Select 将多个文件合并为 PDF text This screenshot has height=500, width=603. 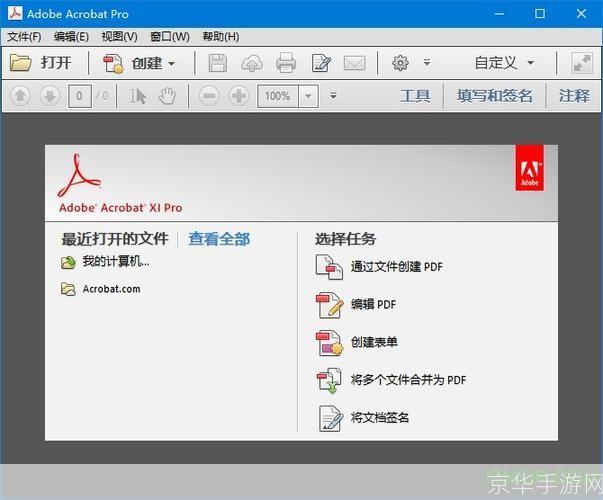408,380
